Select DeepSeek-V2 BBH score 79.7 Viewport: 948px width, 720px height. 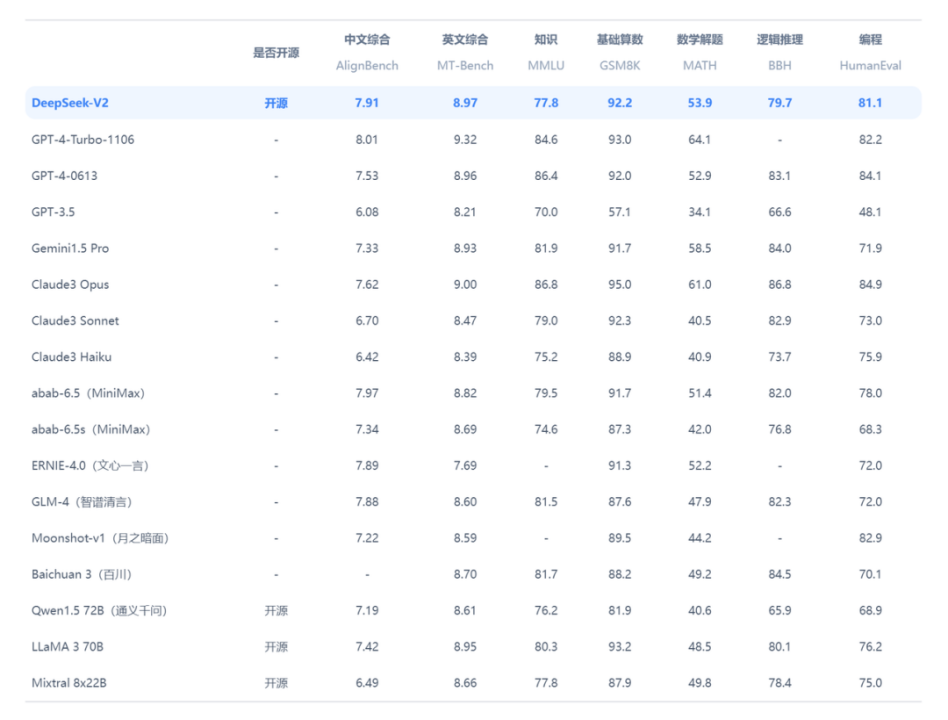(x=780, y=103)
